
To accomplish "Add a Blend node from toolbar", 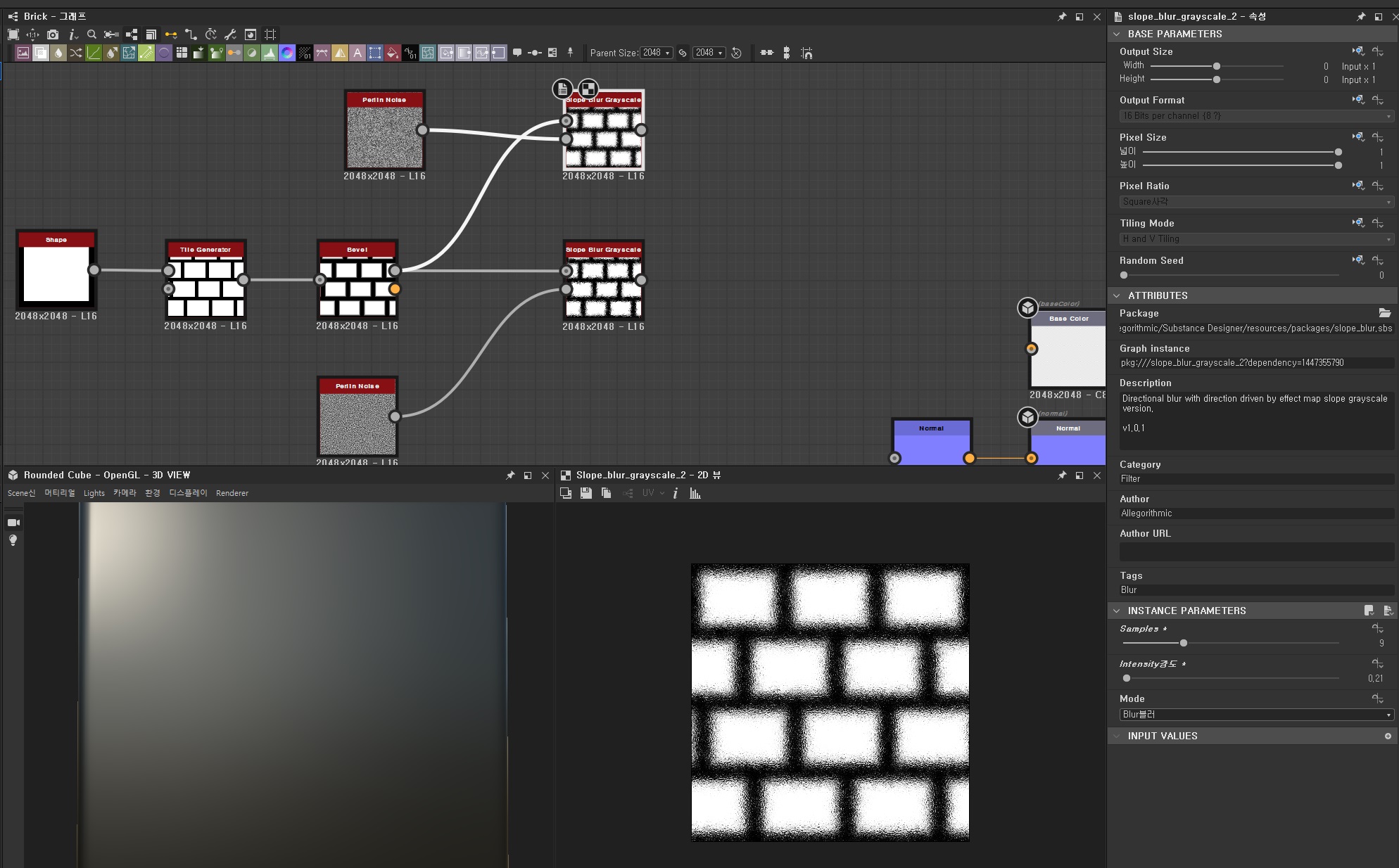I will click(41, 53).
